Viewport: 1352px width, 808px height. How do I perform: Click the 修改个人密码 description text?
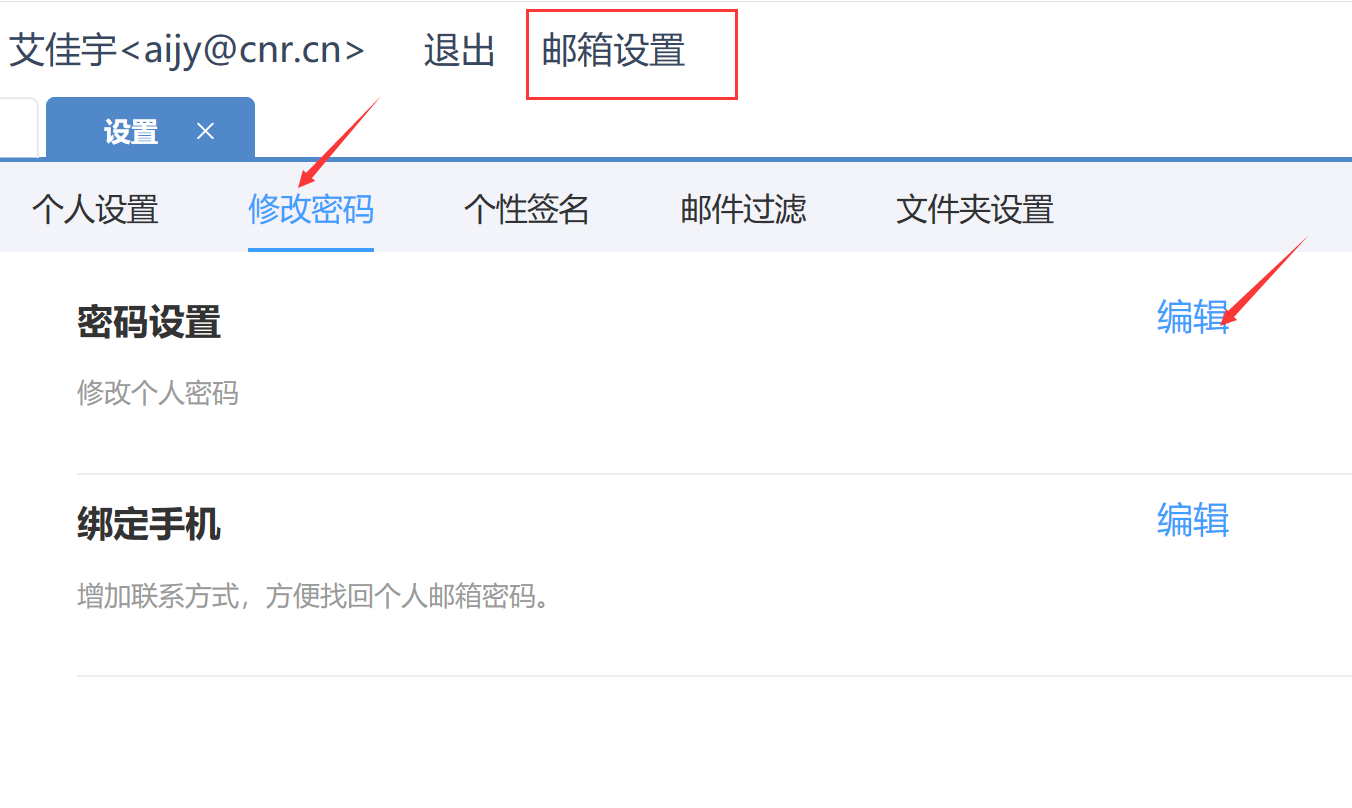tap(158, 393)
